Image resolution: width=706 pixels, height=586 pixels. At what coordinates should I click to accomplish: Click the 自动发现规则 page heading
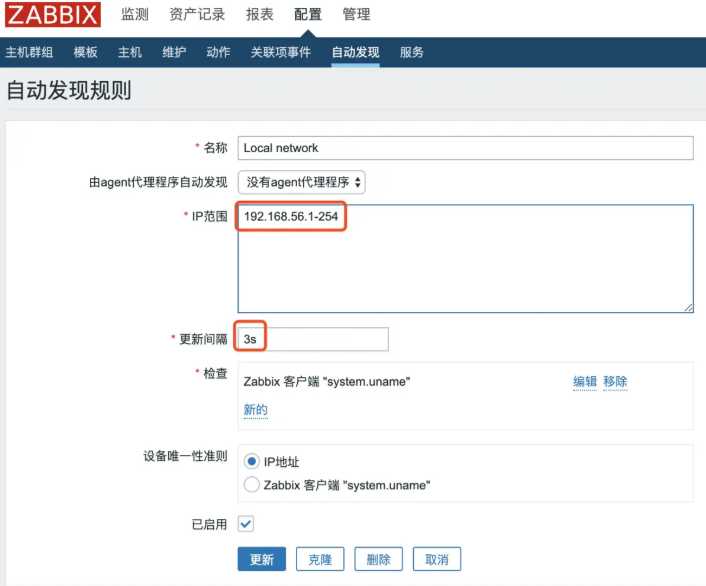click(x=69, y=90)
